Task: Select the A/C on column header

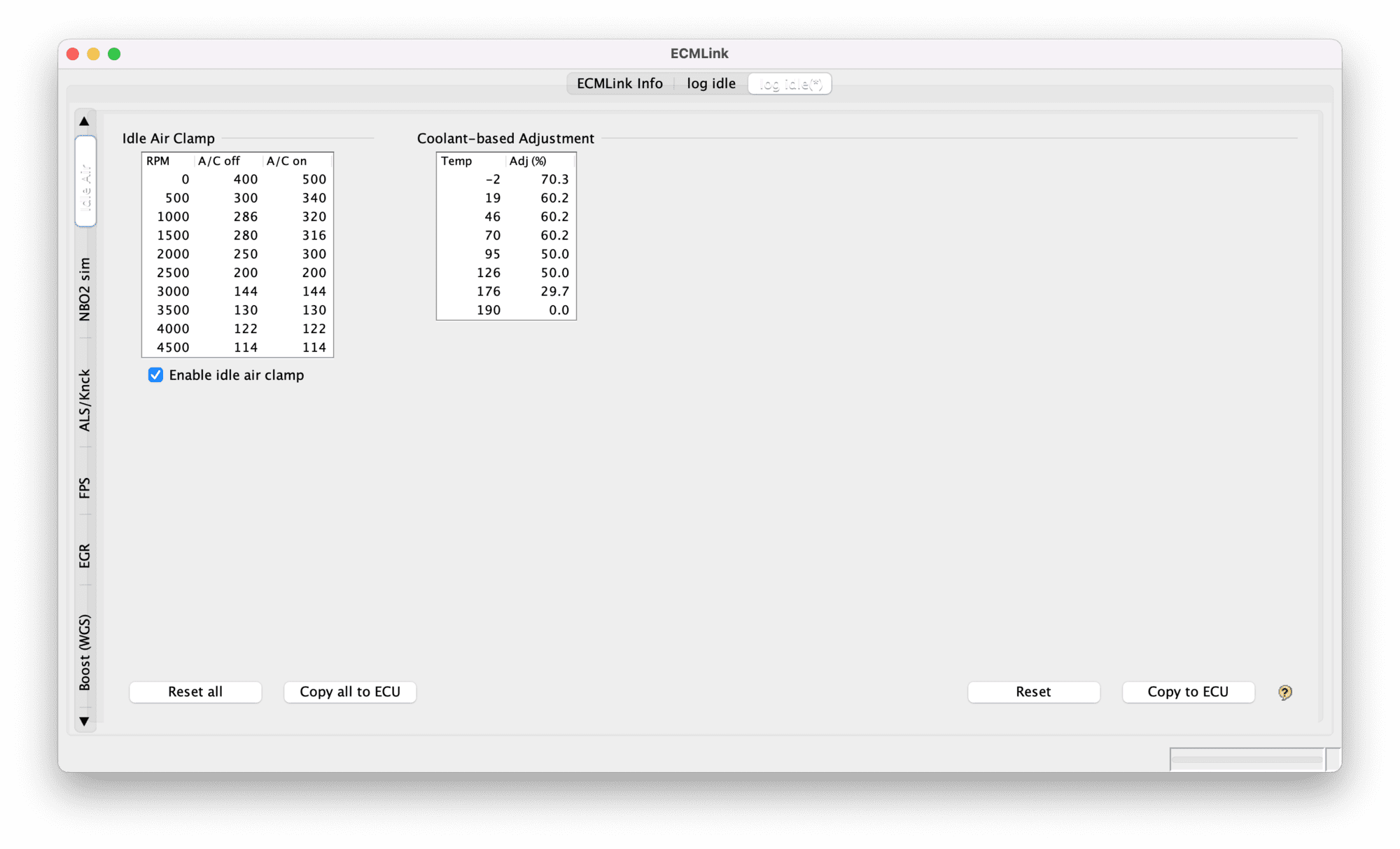Action: click(297, 161)
